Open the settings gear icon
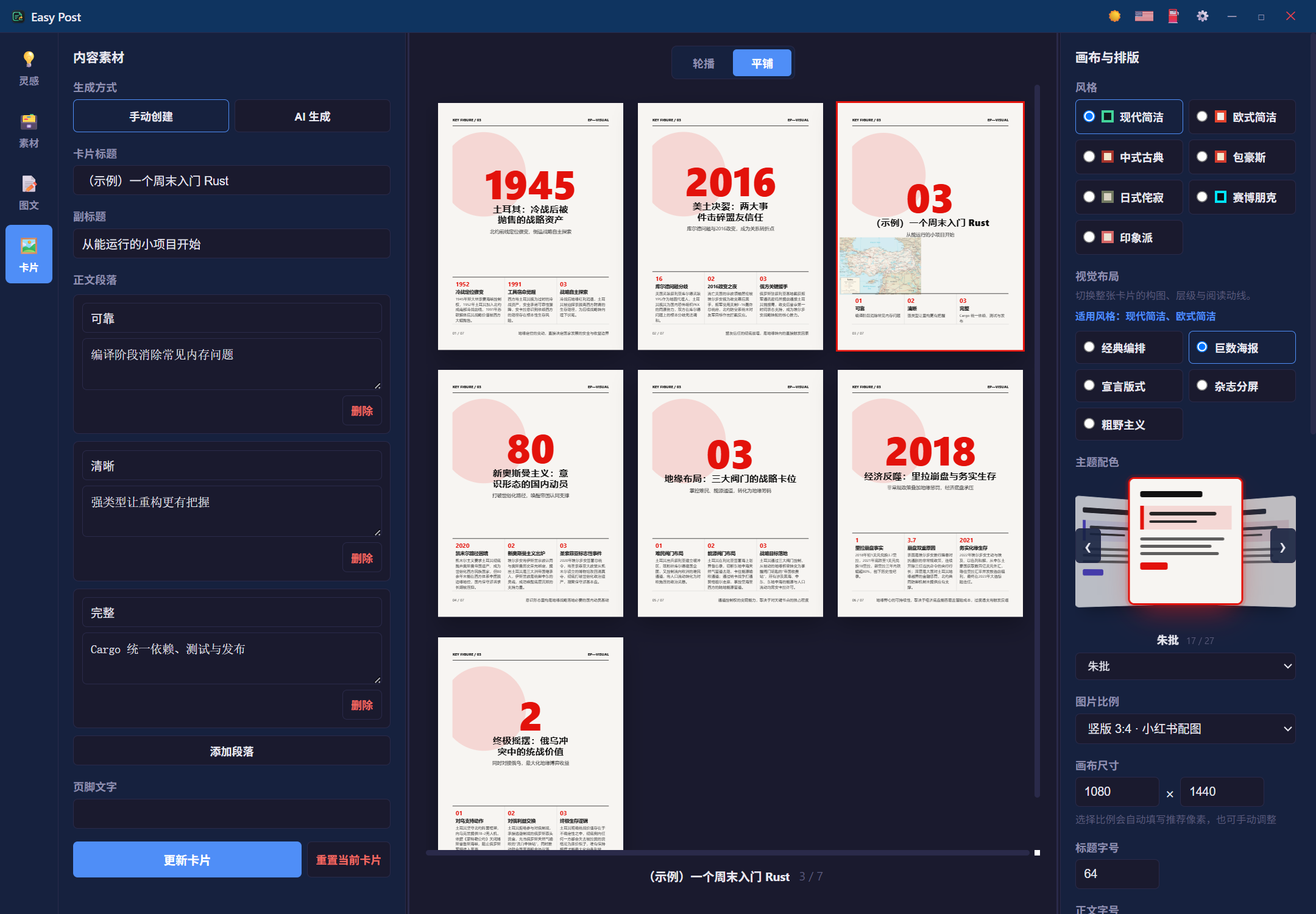This screenshot has height=914, width=1316. [x=1202, y=16]
